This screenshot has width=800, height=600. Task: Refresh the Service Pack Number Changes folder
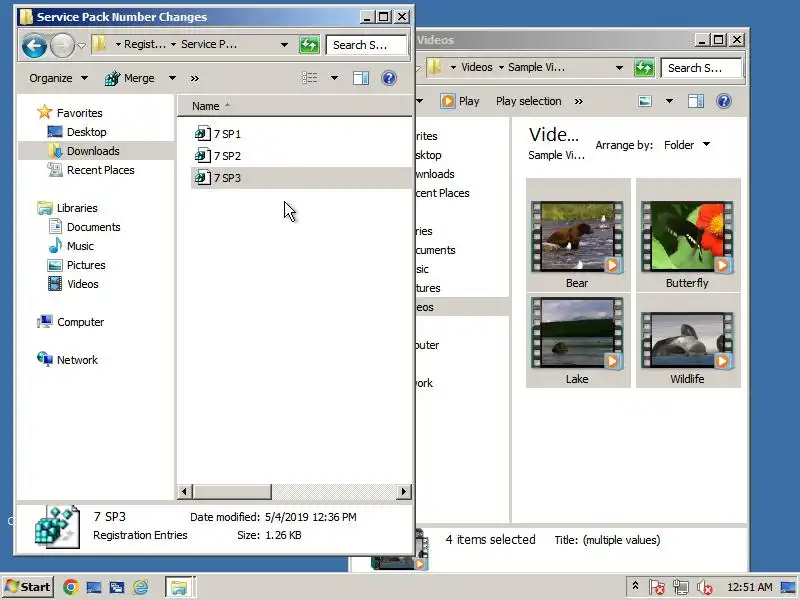[x=309, y=45]
